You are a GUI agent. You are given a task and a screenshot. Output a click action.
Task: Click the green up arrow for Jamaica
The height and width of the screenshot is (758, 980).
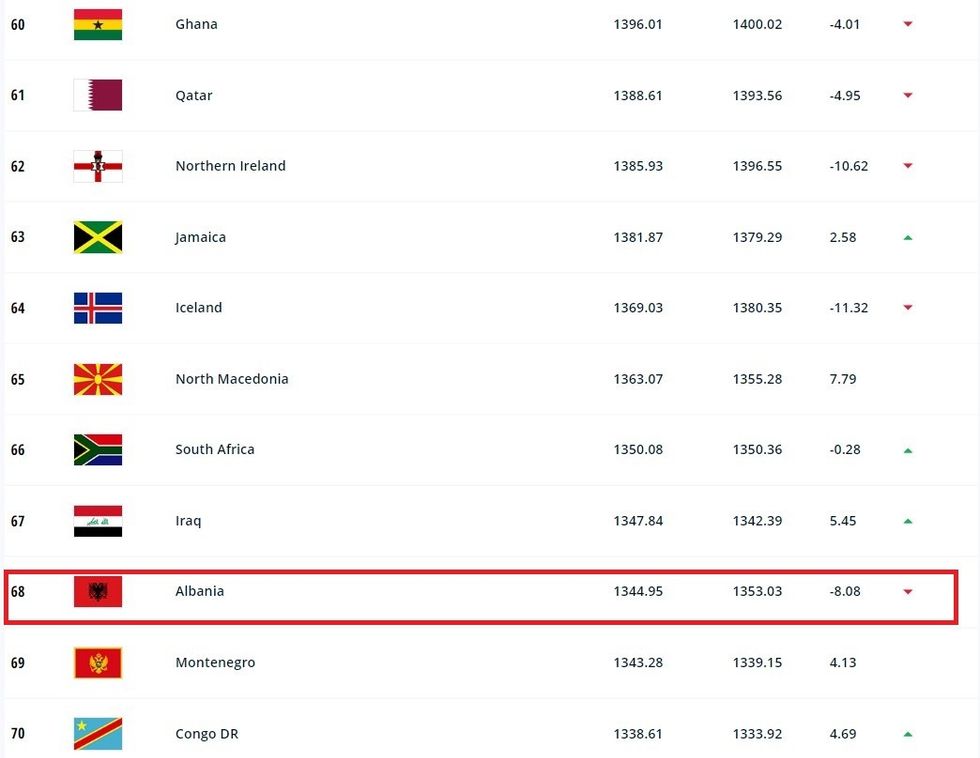[x=908, y=237]
